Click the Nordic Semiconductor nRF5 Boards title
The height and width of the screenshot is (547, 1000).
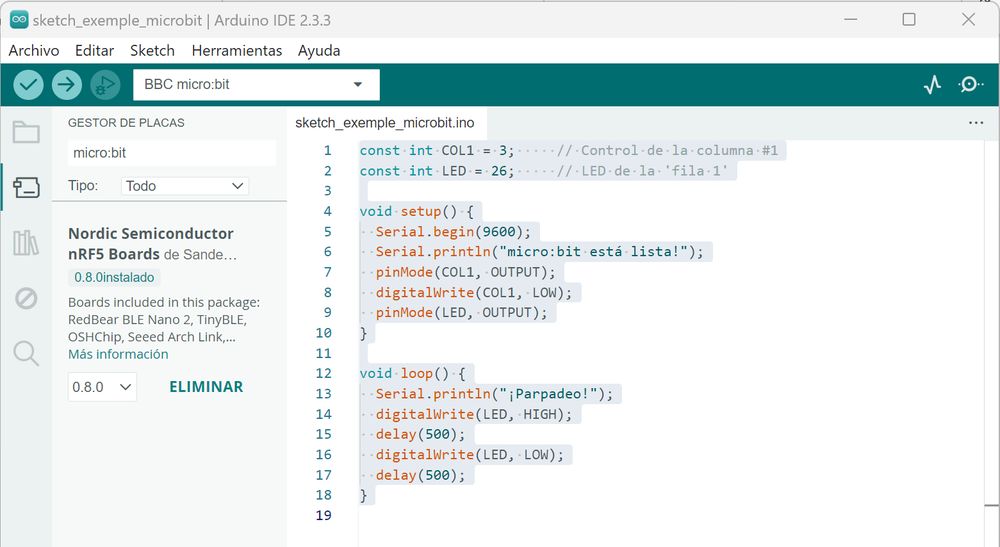tap(152, 244)
